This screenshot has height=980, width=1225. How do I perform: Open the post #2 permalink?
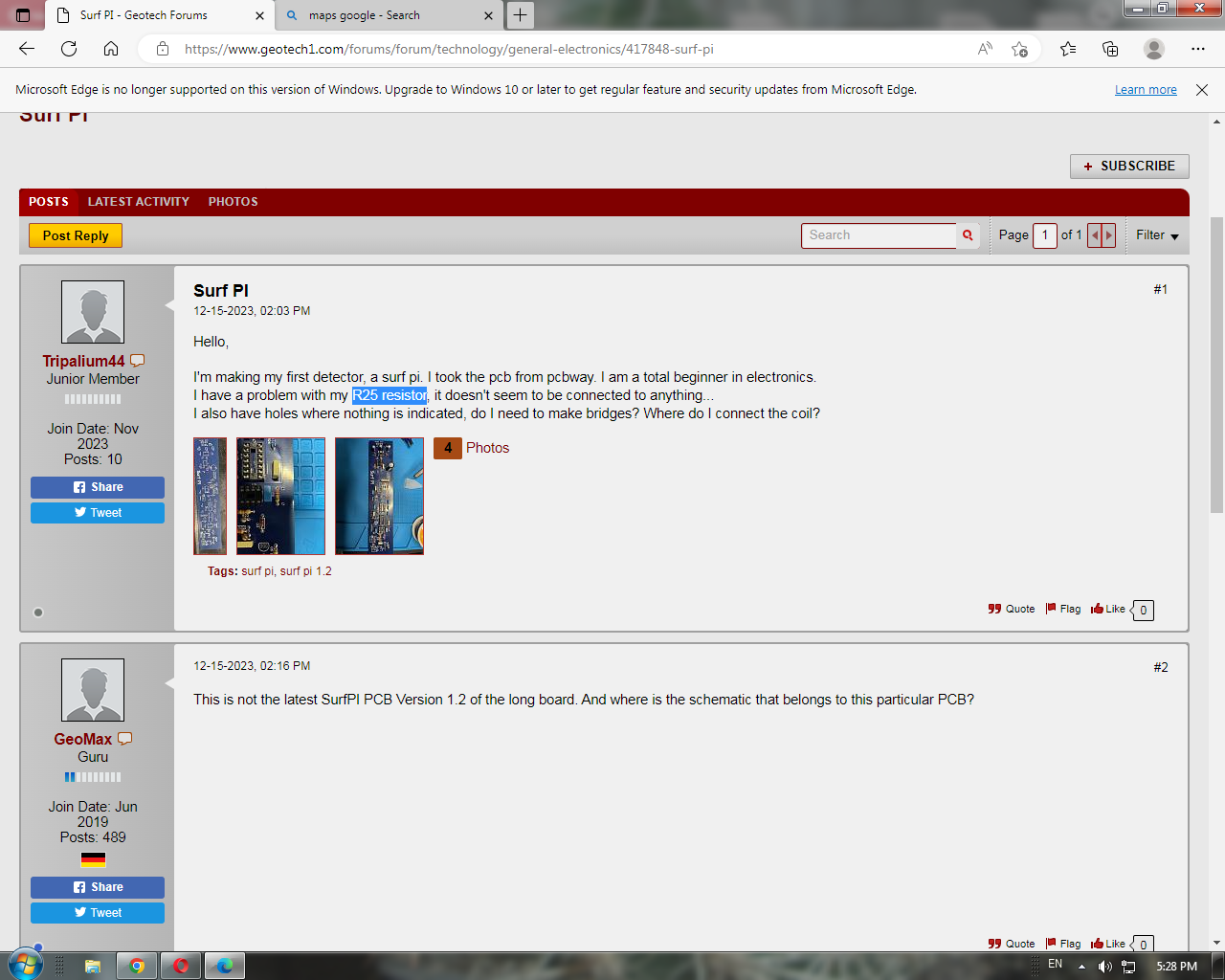[x=1161, y=667]
